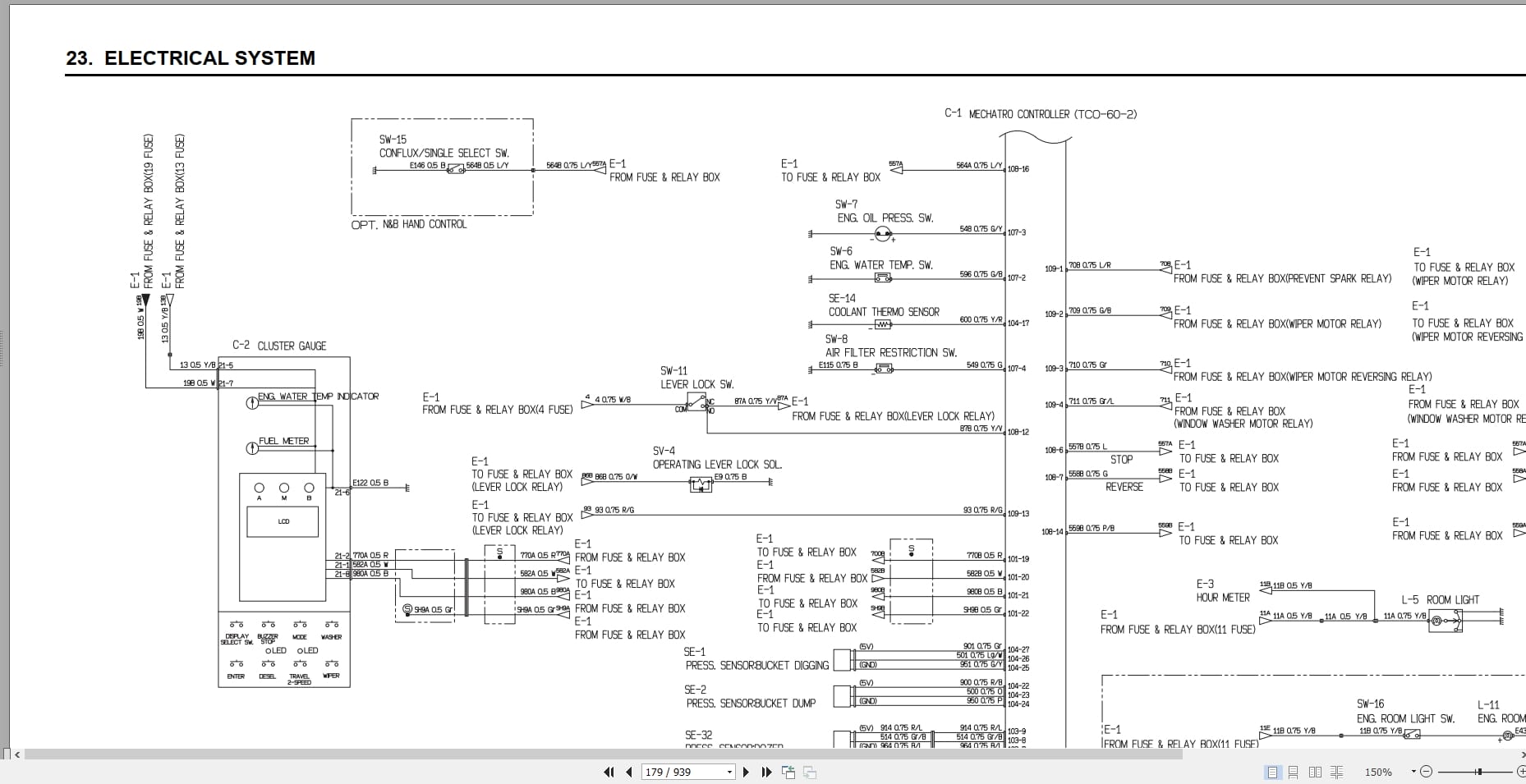Click the C-2 CLUSTER GAUGE label

[x=279, y=346]
